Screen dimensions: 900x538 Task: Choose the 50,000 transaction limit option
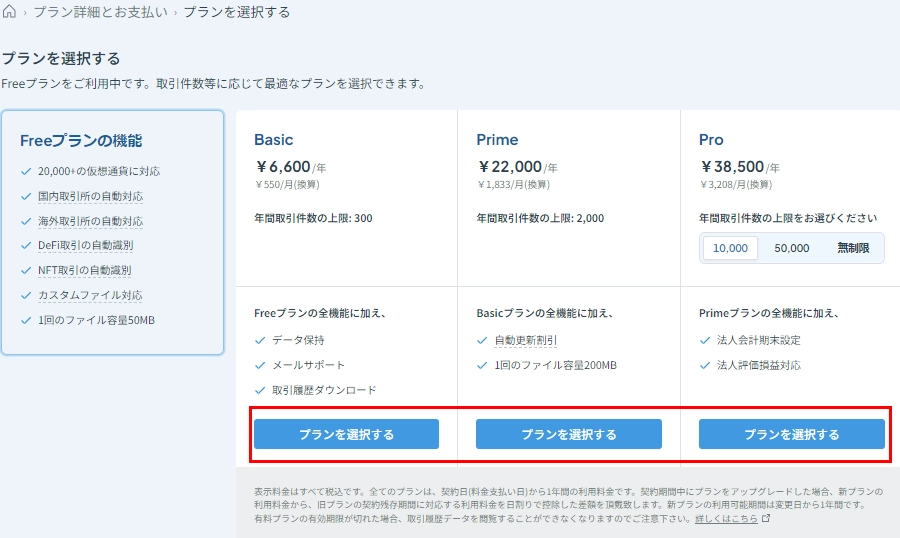tap(792, 248)
